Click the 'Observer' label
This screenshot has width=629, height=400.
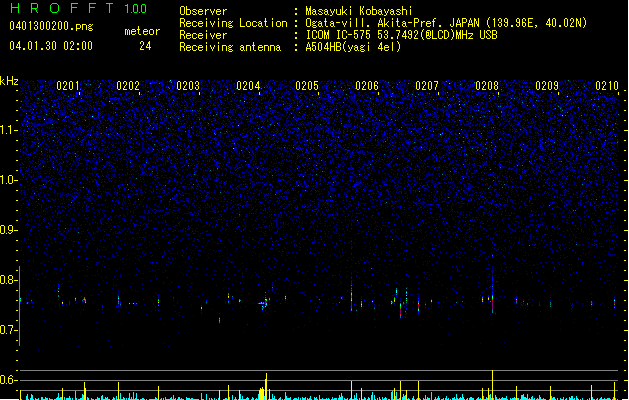(x=203, y=11)
